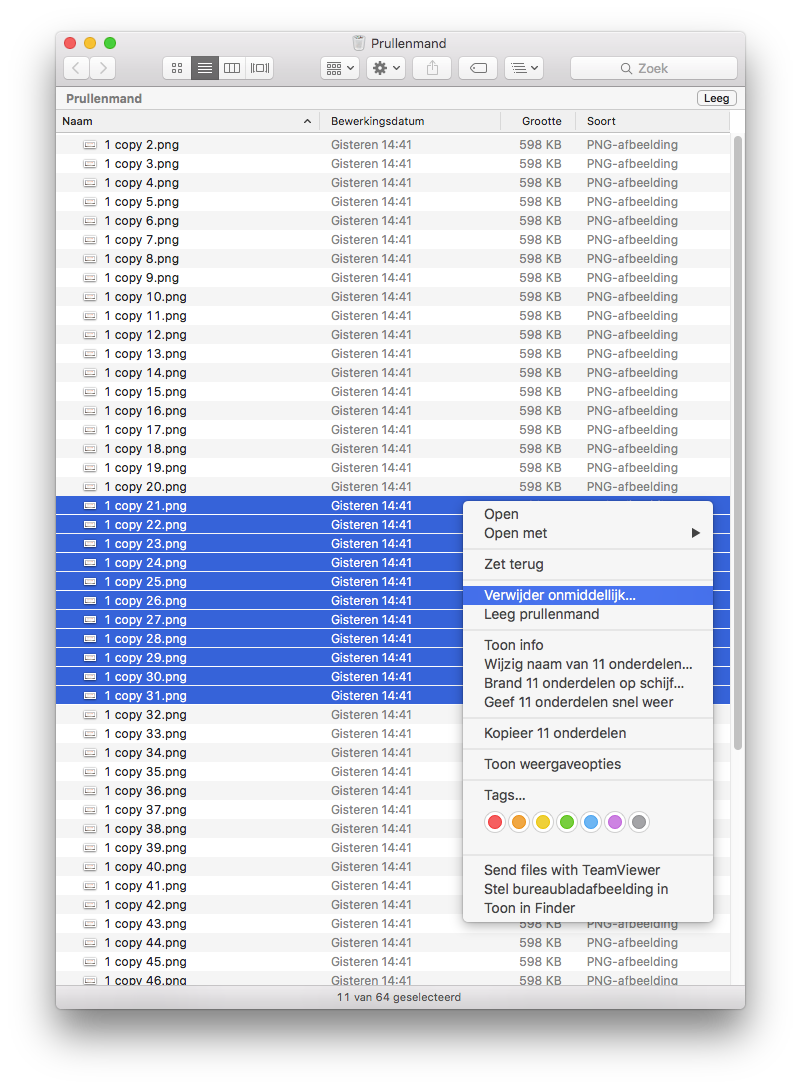Choose Wijzig naam van 11 onderdelen…
The width and height of the screenshot is (801, 1089).
(588, 664)
